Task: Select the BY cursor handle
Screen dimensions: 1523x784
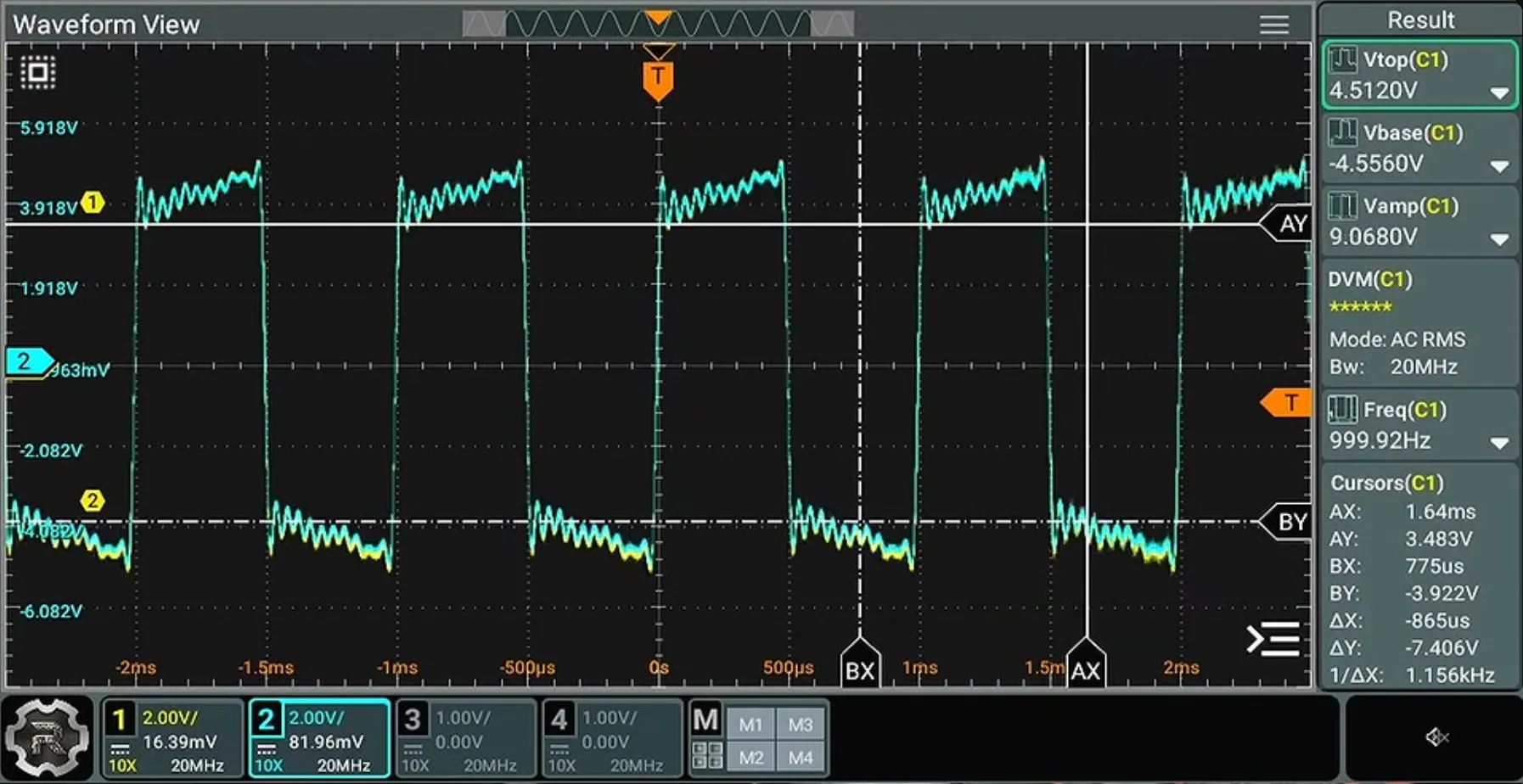Action: (x=1286, y=522)
